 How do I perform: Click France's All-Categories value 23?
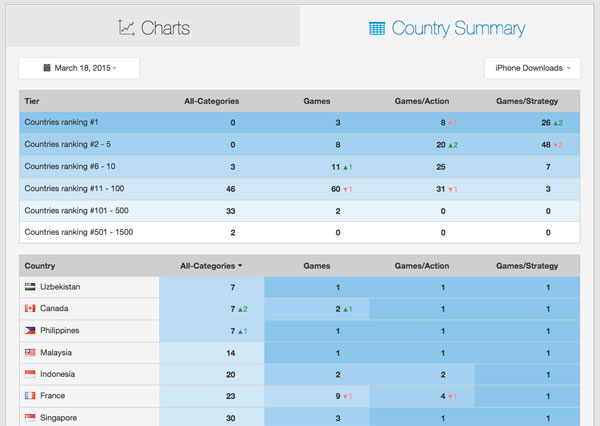click(x=230, y=397)
